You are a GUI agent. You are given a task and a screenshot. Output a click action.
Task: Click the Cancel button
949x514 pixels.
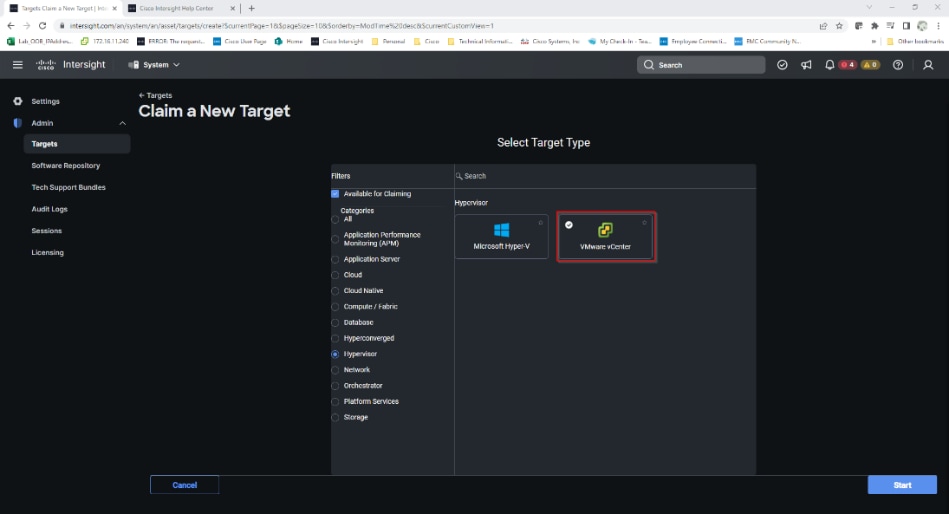(x=185, y=485)
